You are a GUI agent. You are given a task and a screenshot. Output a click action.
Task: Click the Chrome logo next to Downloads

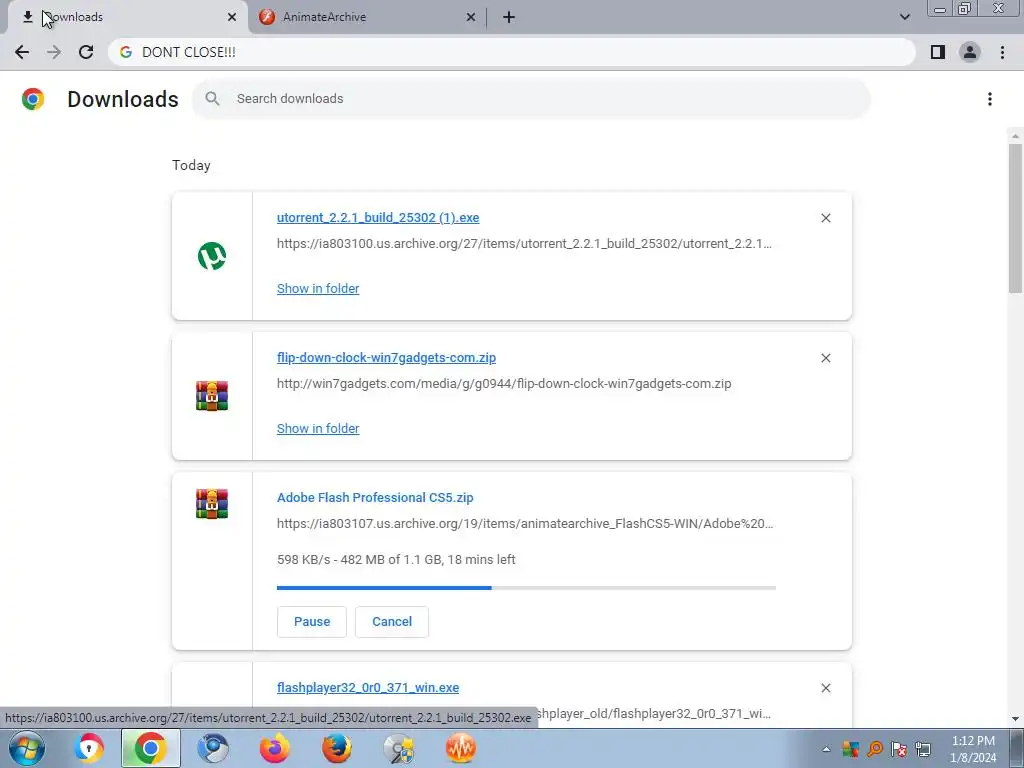[x=33, y=99]
